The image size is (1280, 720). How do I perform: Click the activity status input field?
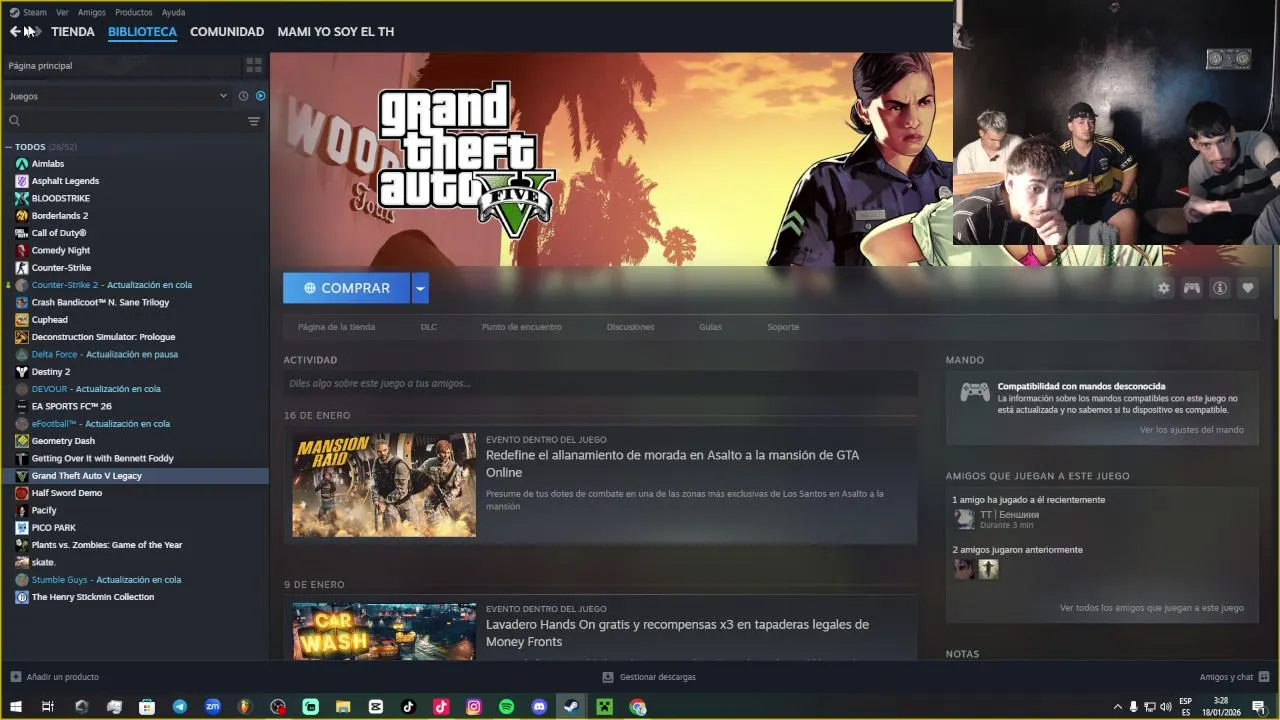pos(600,383)
